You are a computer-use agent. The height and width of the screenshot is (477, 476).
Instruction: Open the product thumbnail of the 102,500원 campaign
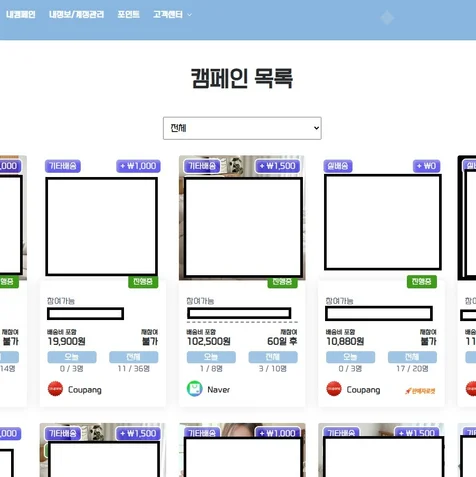pos(244,227)
